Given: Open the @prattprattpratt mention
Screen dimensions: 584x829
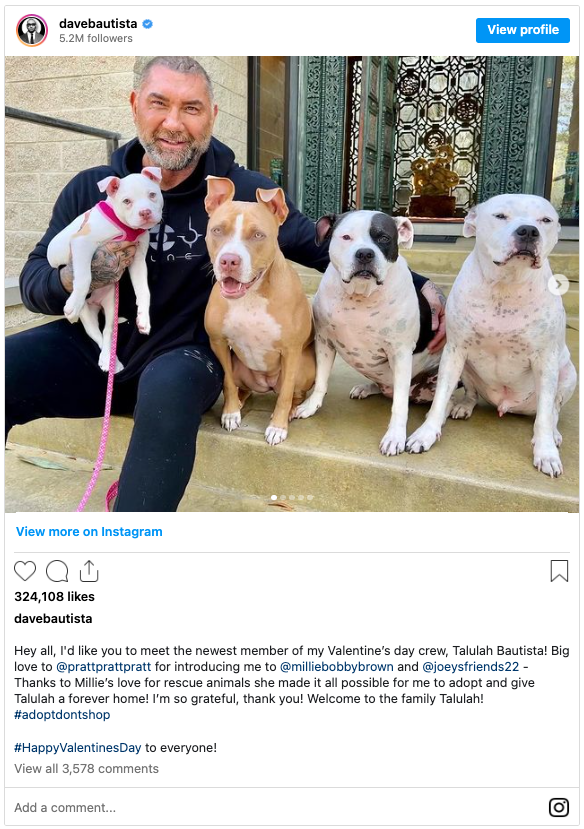Looking at the screenshot, I should tap(104, 667).
